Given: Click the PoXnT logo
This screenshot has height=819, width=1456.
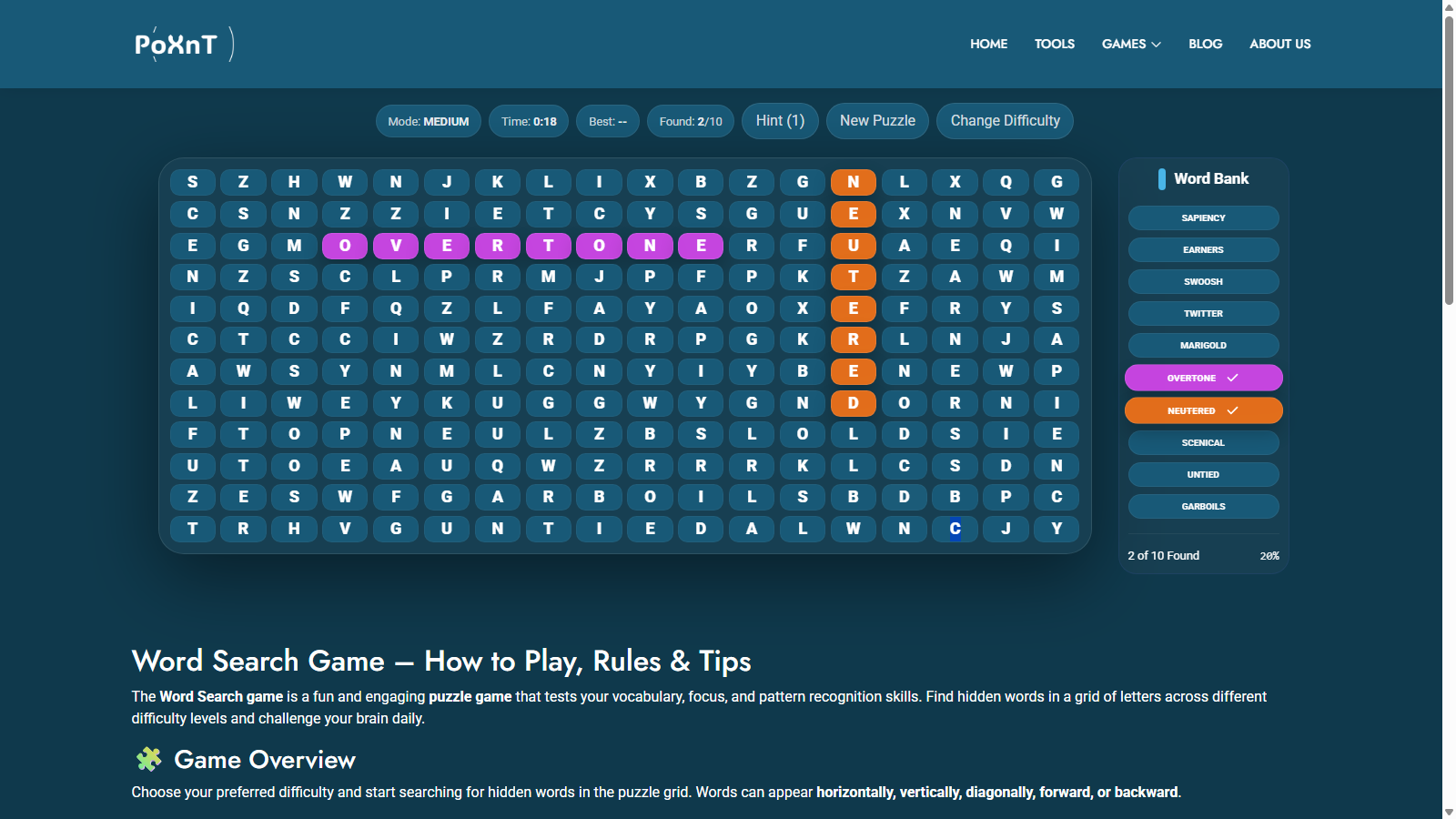Looking at the screenshot, I should click(x=184, y=44).
